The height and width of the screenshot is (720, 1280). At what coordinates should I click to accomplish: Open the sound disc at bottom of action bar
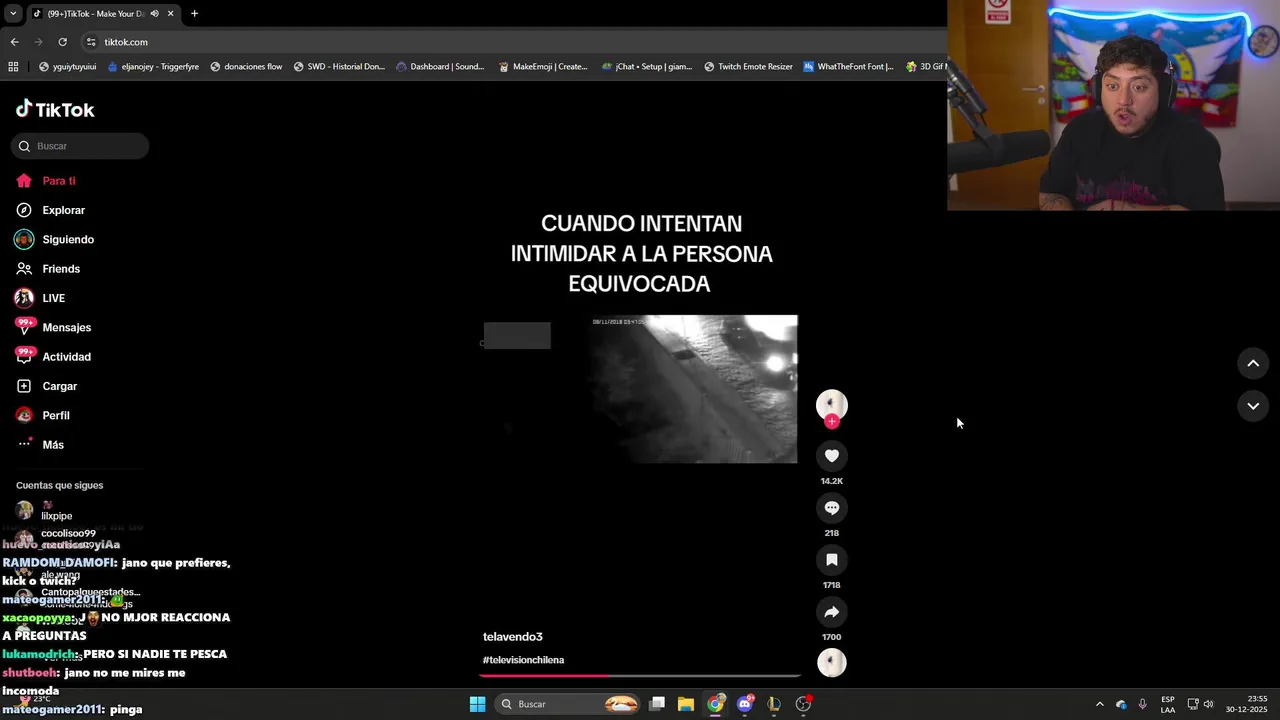tap(831, 662)
